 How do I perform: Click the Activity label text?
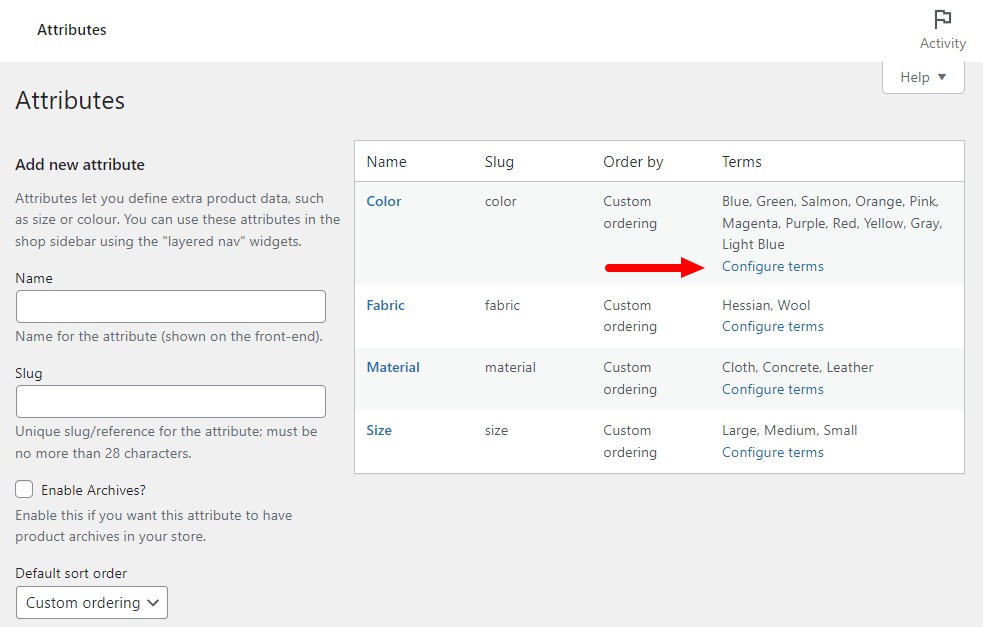[942, 43]
